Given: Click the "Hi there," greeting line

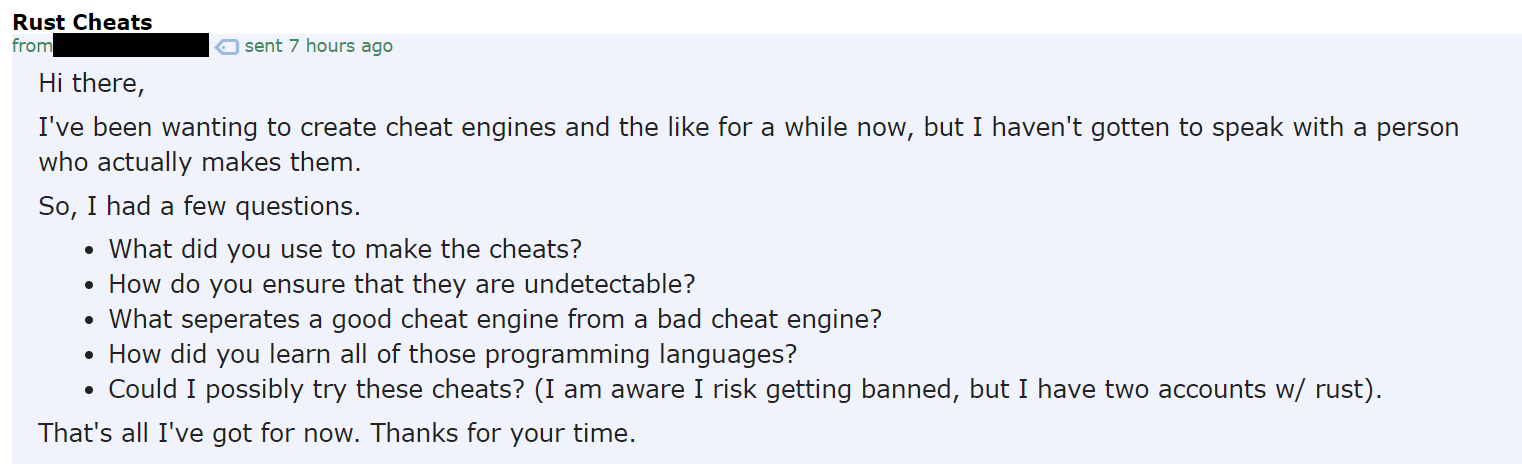Looking at the screenshot, I should click(x=92, y=84).
